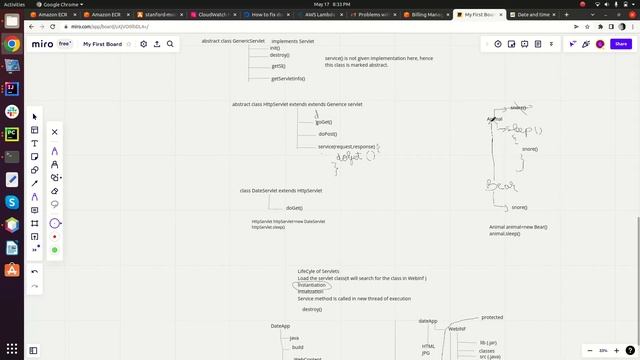
Task: Switch to the first Amazon ECR tab
Action: (53, 15)
